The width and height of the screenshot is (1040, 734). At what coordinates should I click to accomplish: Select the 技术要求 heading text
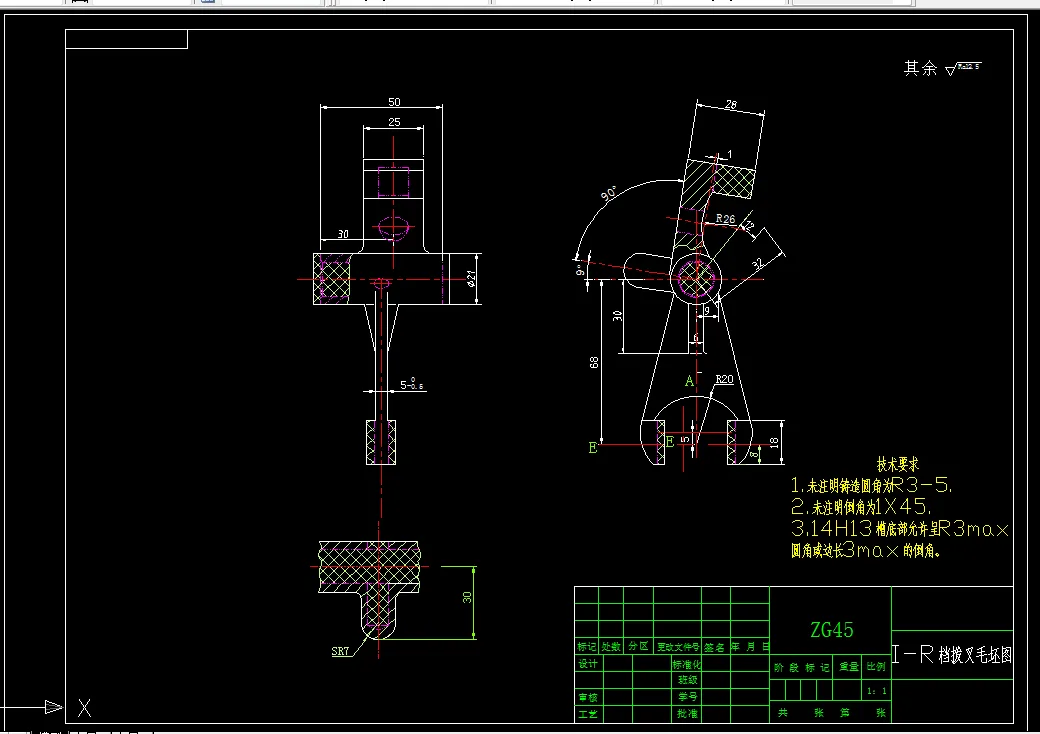tap(897, 464)
